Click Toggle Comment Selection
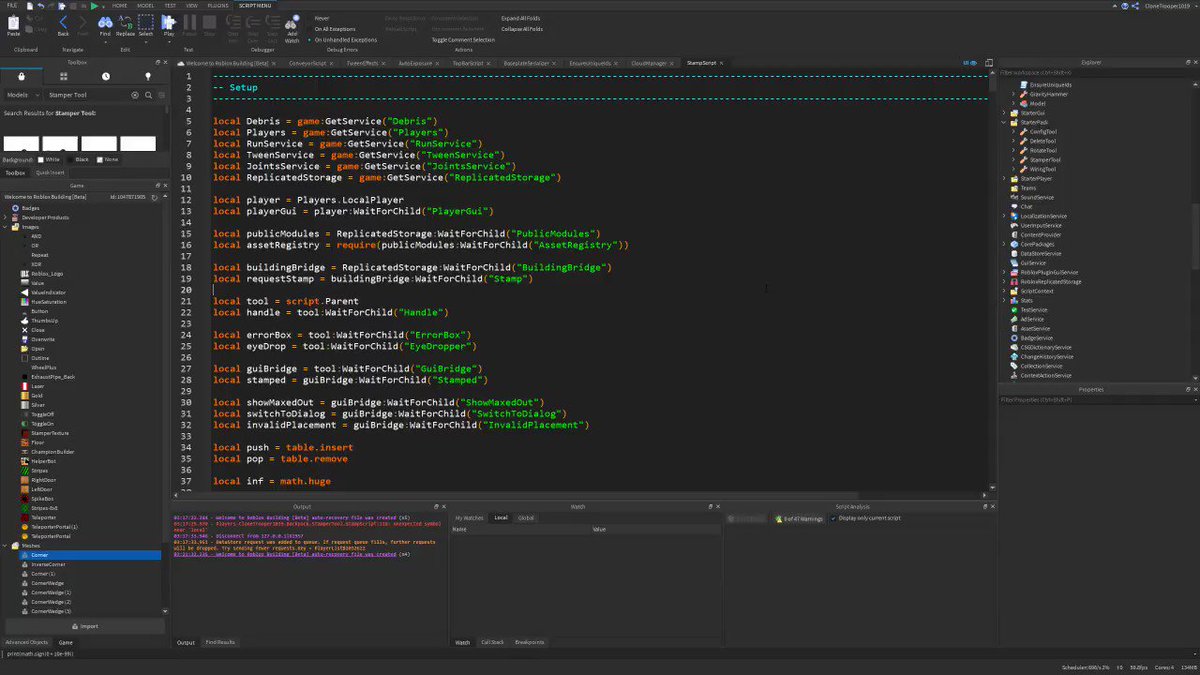The image size is (1200, 675). click(x=463, y=40)
